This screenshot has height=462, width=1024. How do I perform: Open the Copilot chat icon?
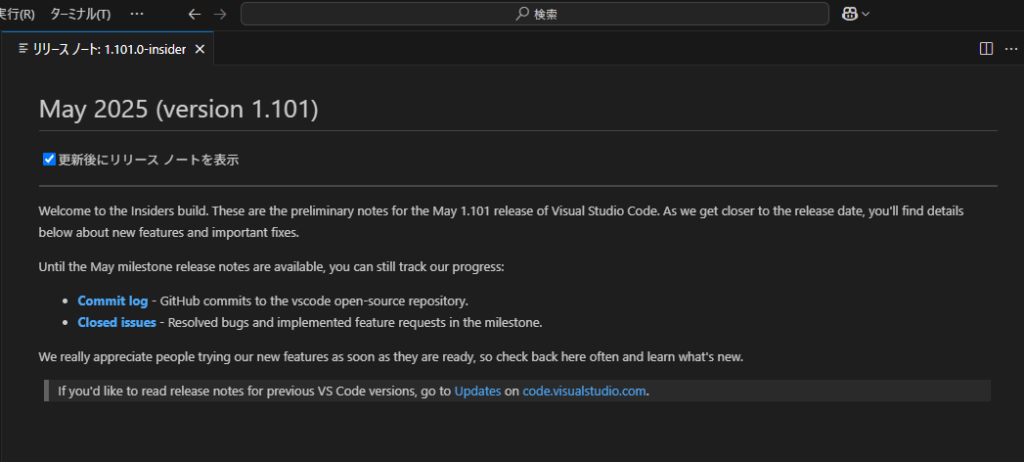(849, 14)
